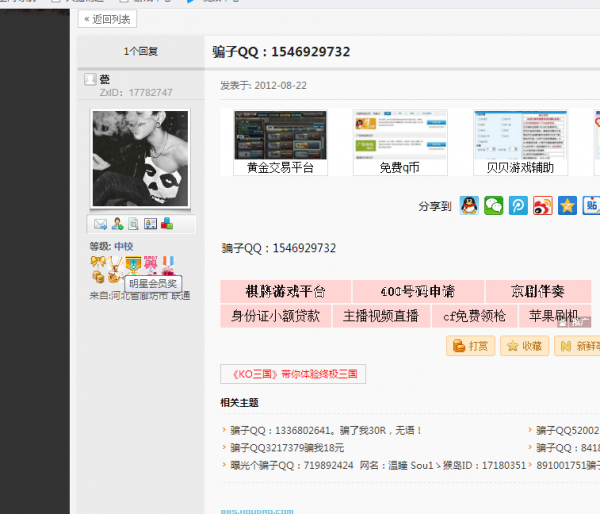
Task: Click the small user icon beside the username
Action: pos(90,80)
